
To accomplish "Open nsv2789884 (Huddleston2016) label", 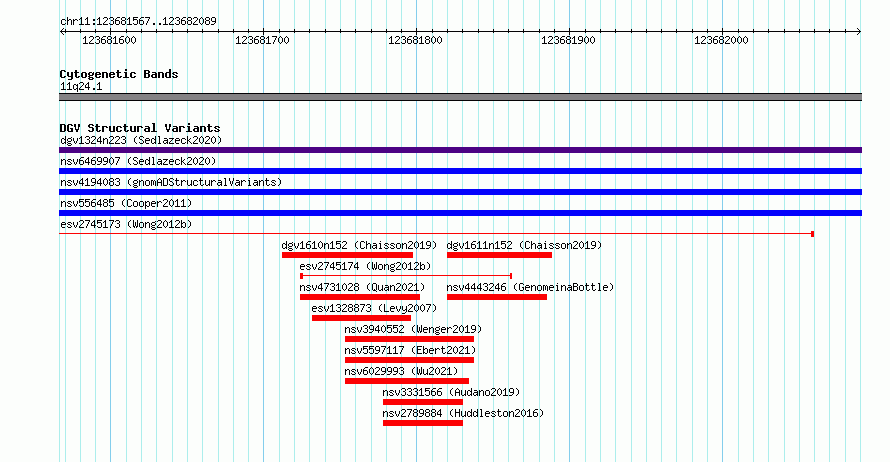I will (463, 413).
